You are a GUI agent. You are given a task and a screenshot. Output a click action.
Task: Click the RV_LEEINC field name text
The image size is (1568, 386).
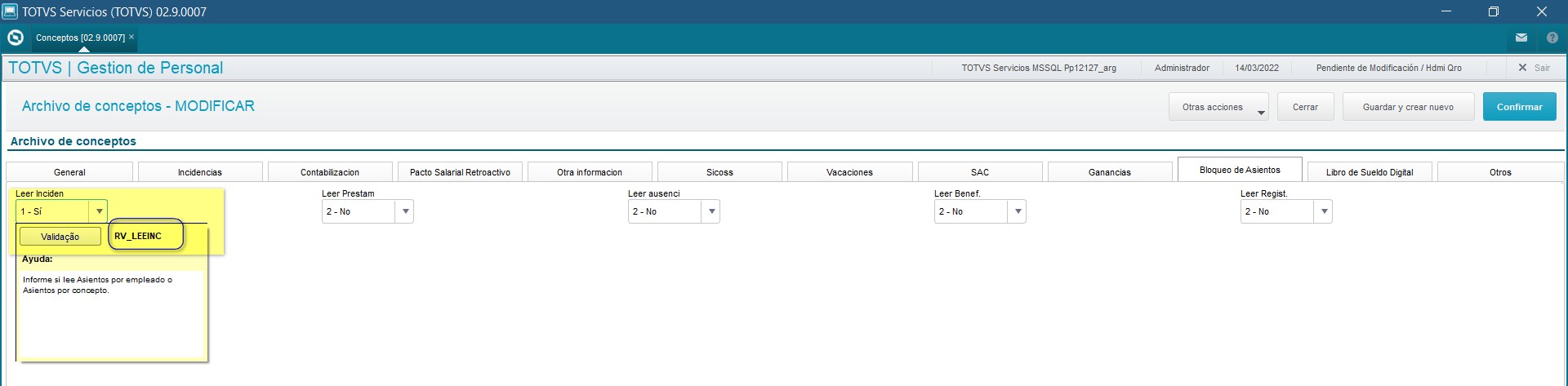pyautogui.click(x=138, y=236)
